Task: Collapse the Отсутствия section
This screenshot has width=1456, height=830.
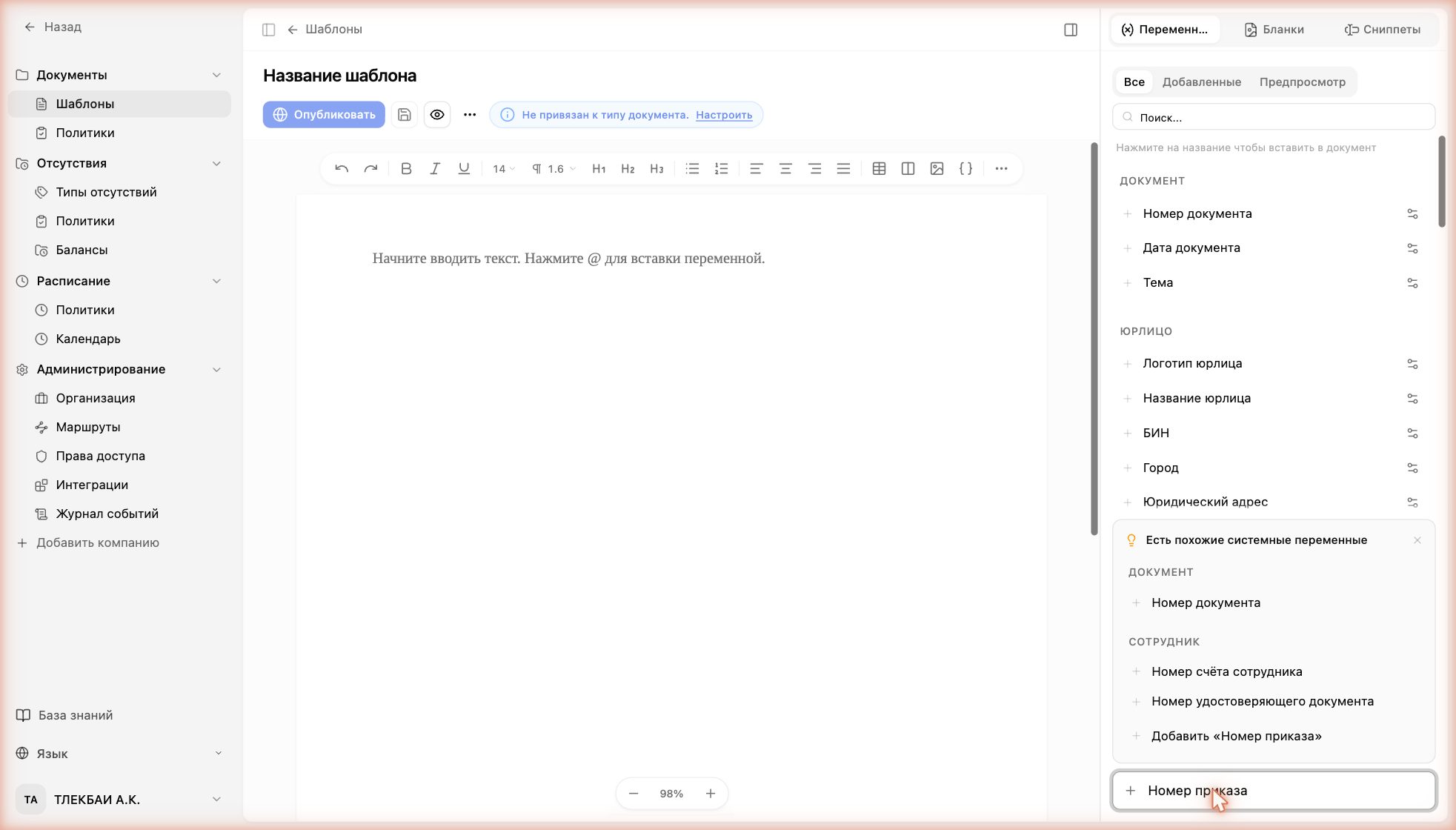Action: pyautogui.click(x=216, y=163)
